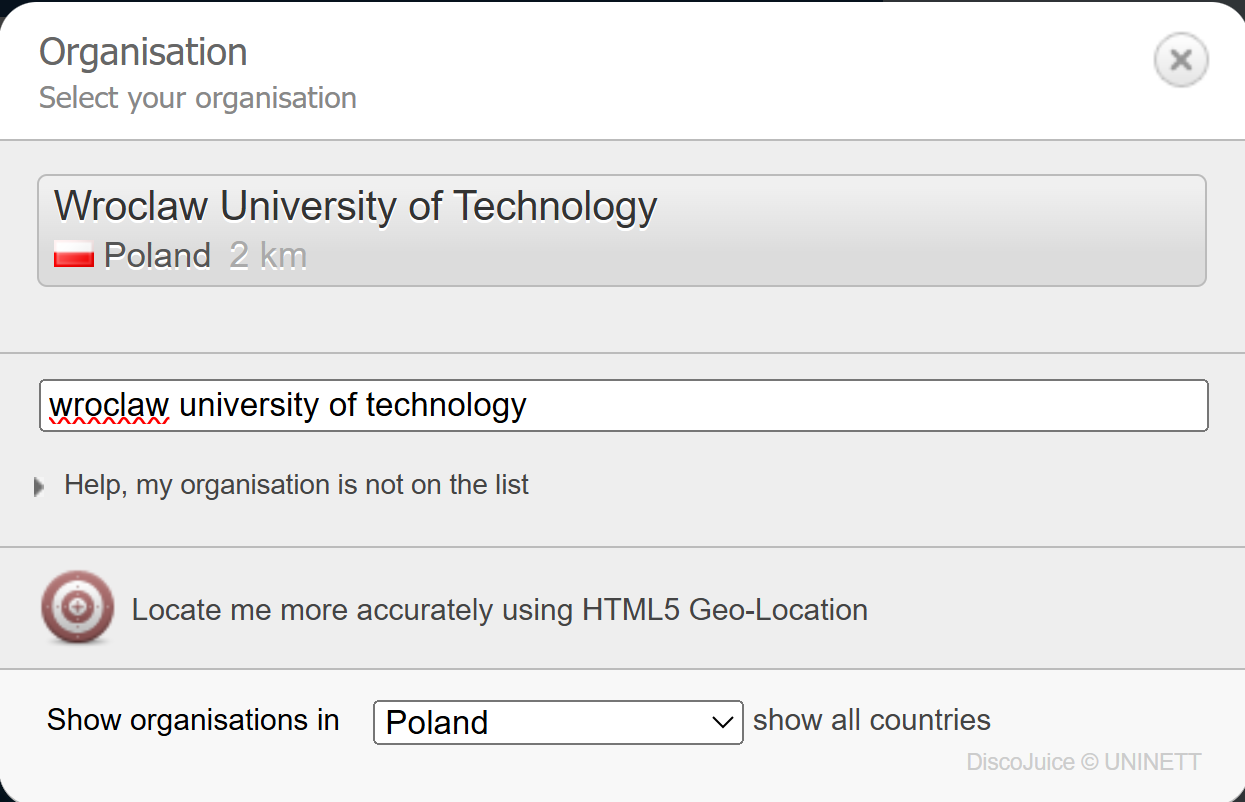The image size is (1245, 802).
Task: Select Wroclaw University of Technology
Action: pos(622,228)
